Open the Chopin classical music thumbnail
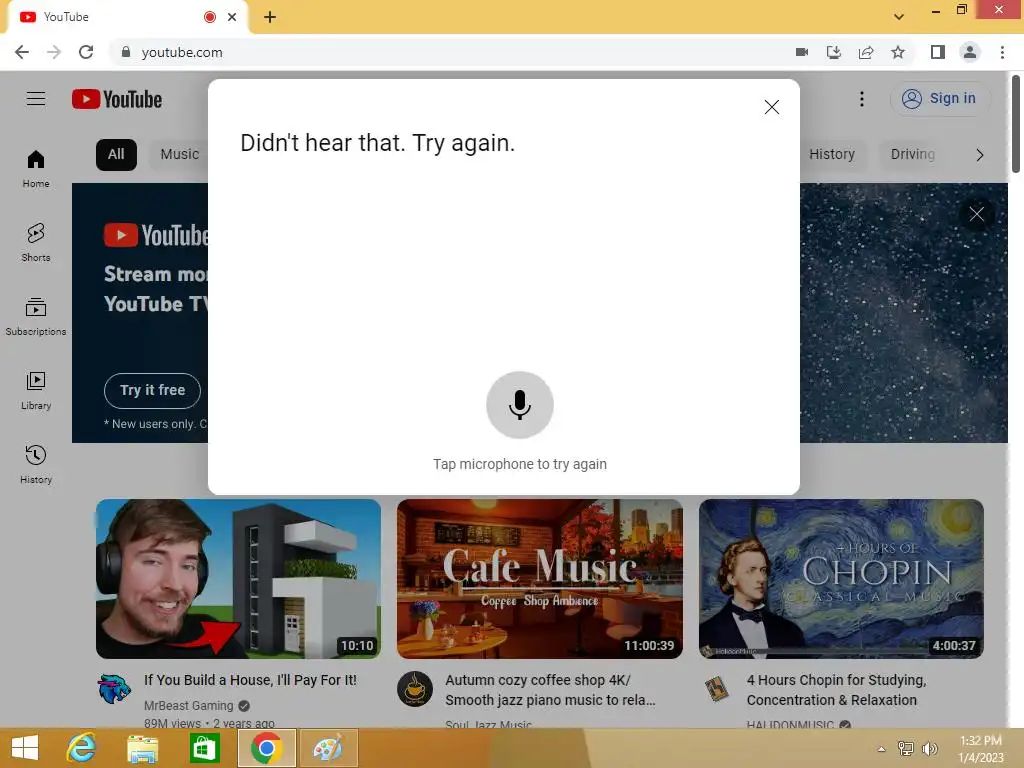1024x768 pixels. 841,579
